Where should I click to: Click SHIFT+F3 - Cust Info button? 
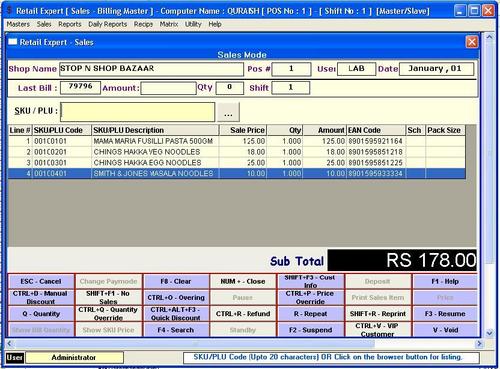pos(310,281)
